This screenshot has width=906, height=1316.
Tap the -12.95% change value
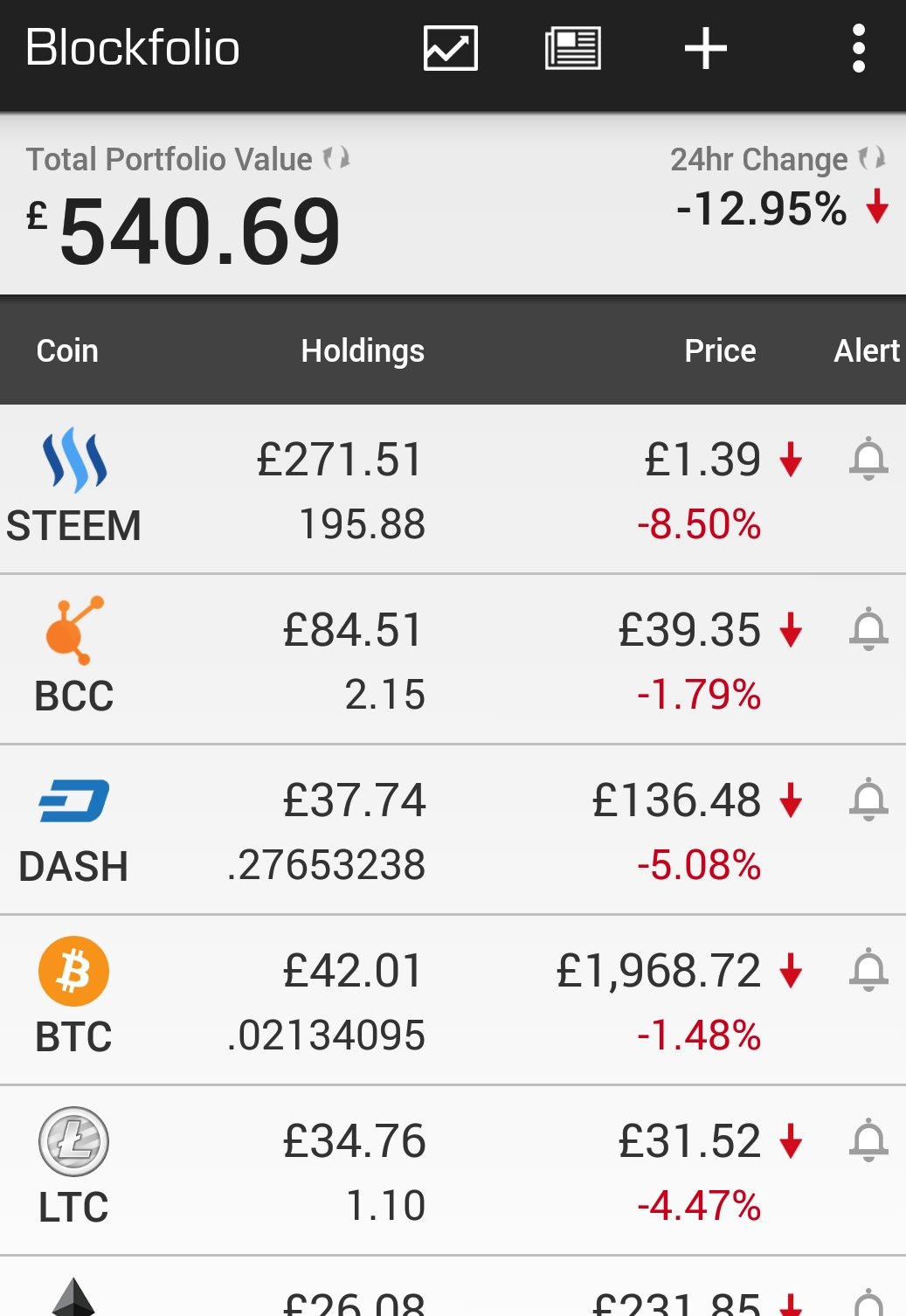coord(762,209)
